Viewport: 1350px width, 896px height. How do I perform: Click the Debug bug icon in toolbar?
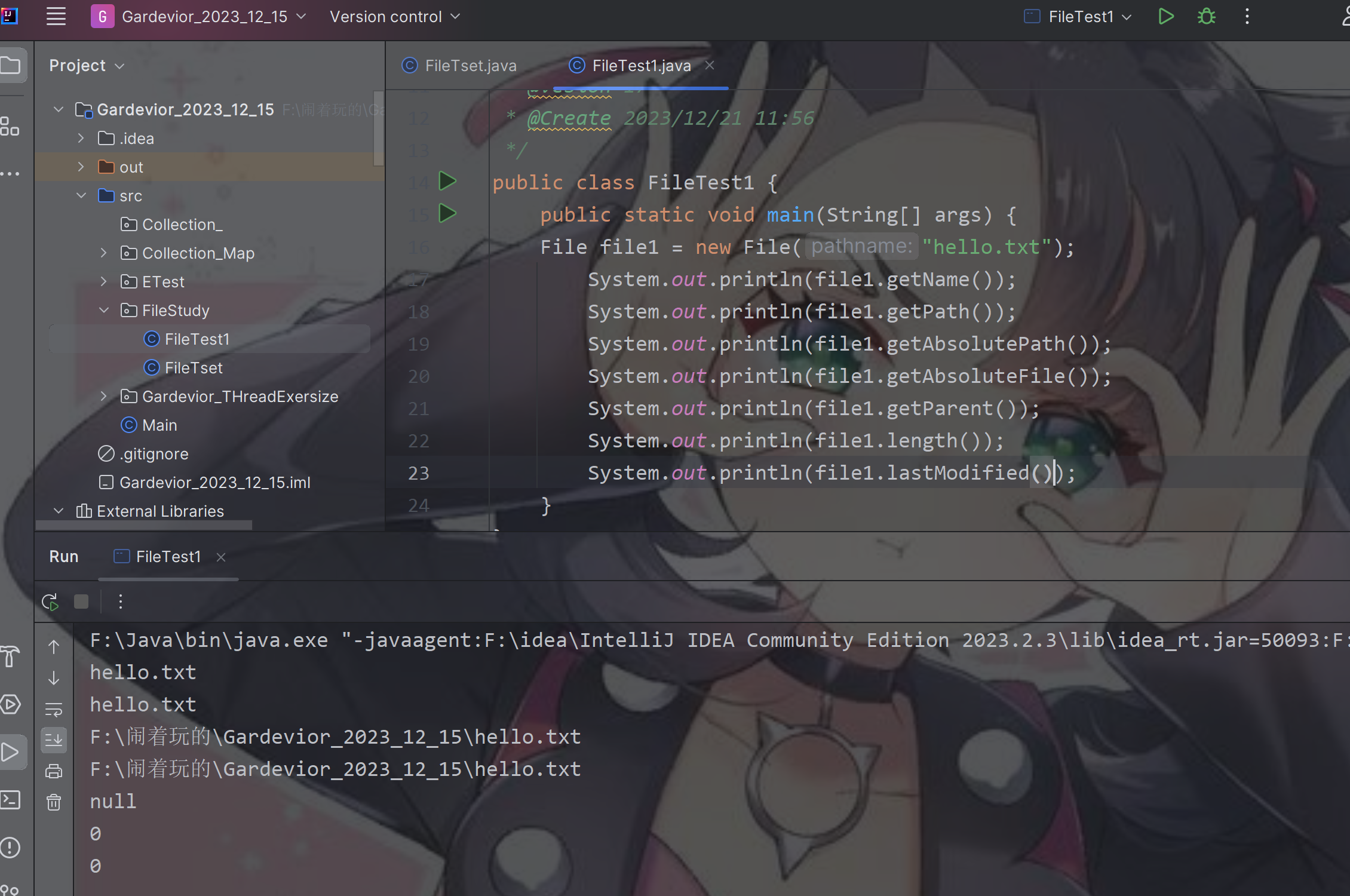point(1206,17)
